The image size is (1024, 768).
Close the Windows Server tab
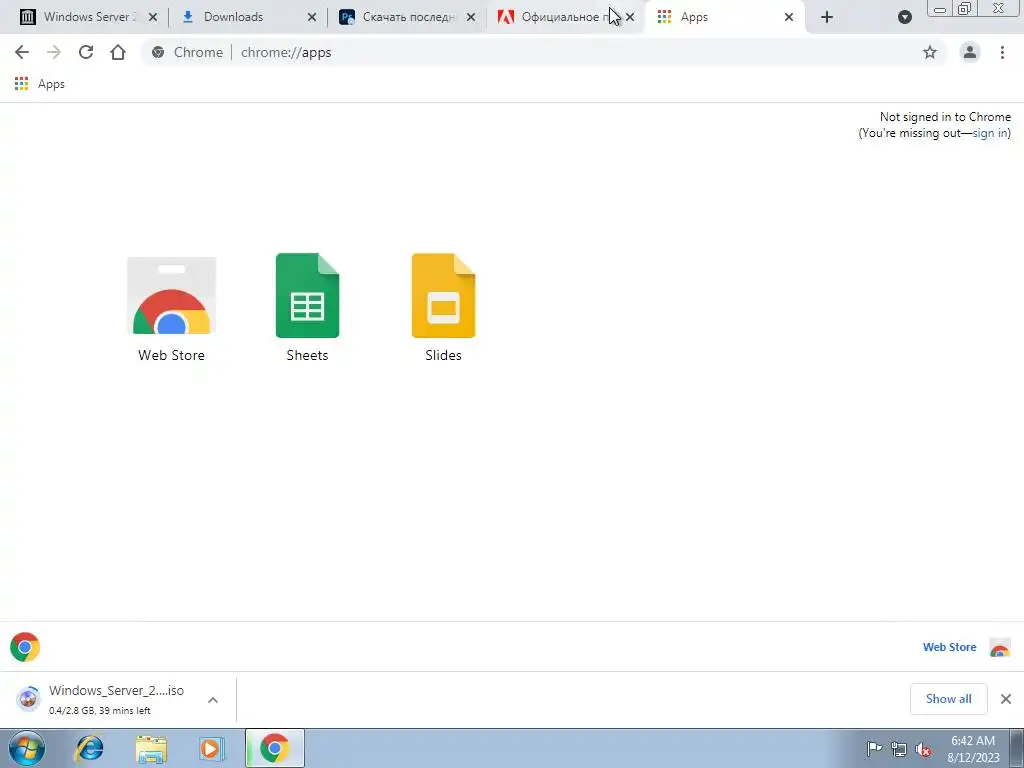[153, 17]
